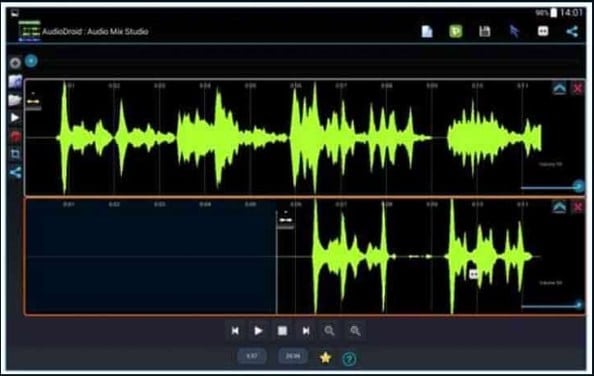
Task: Open the music file icon in left sidebar
Action: [x=15, y=81]
